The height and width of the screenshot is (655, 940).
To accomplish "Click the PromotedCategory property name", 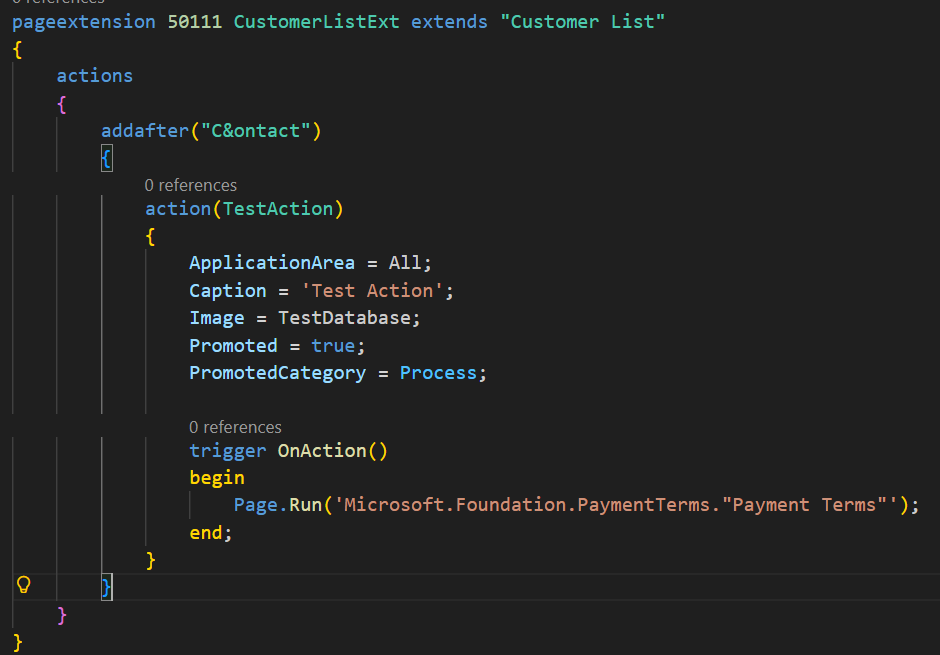I will click(x=277, y=373).
